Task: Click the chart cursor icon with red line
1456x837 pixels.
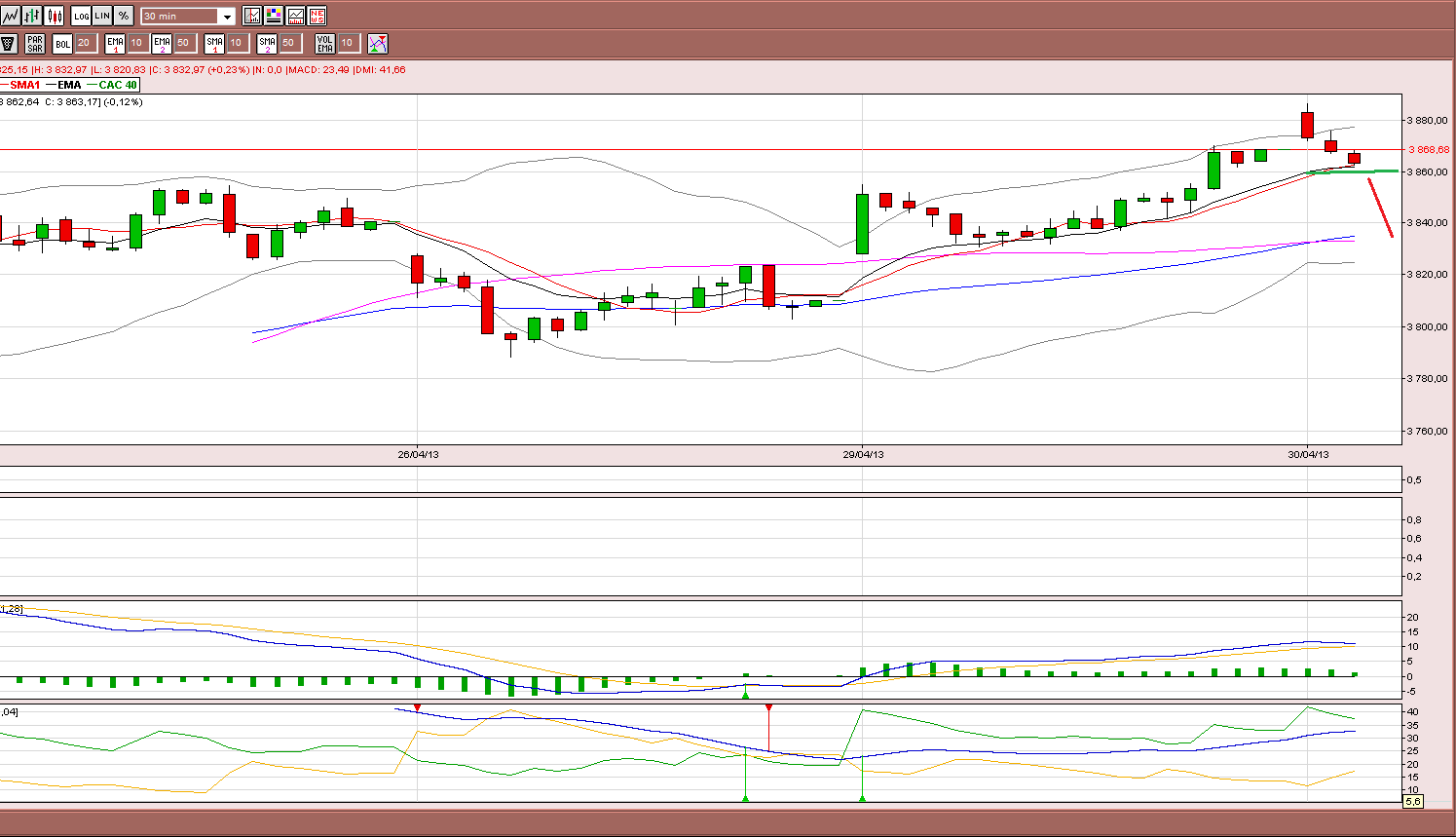Action: pos(252,16)
